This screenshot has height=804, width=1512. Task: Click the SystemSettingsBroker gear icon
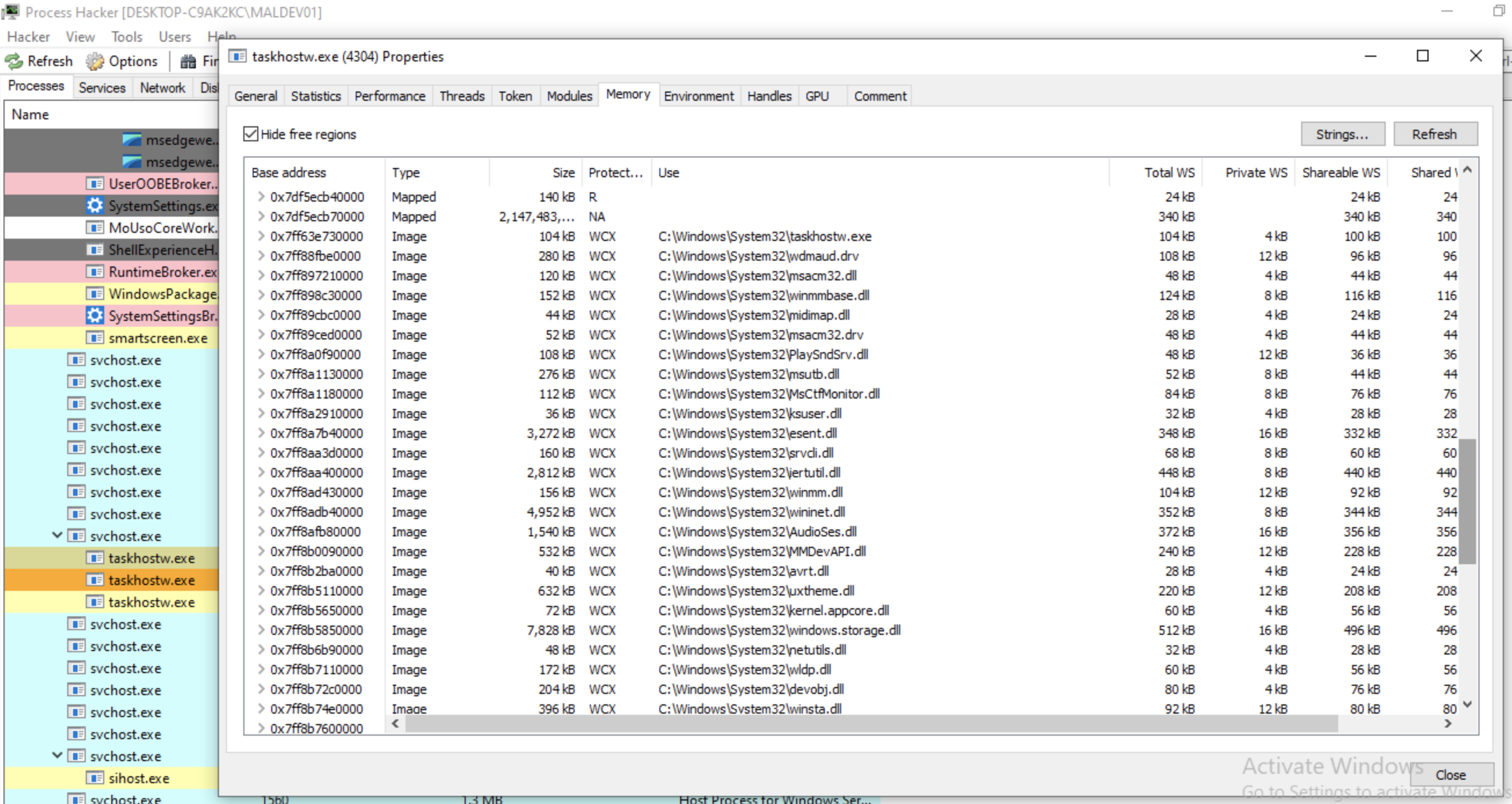coord(94,316)
